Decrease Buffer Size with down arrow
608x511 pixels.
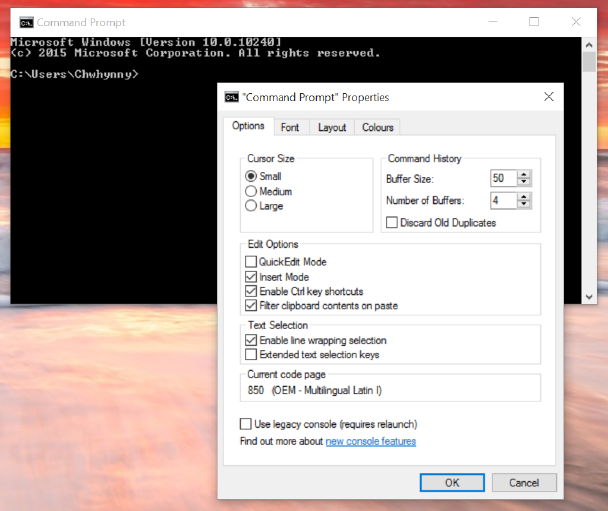tap(524, 182)
